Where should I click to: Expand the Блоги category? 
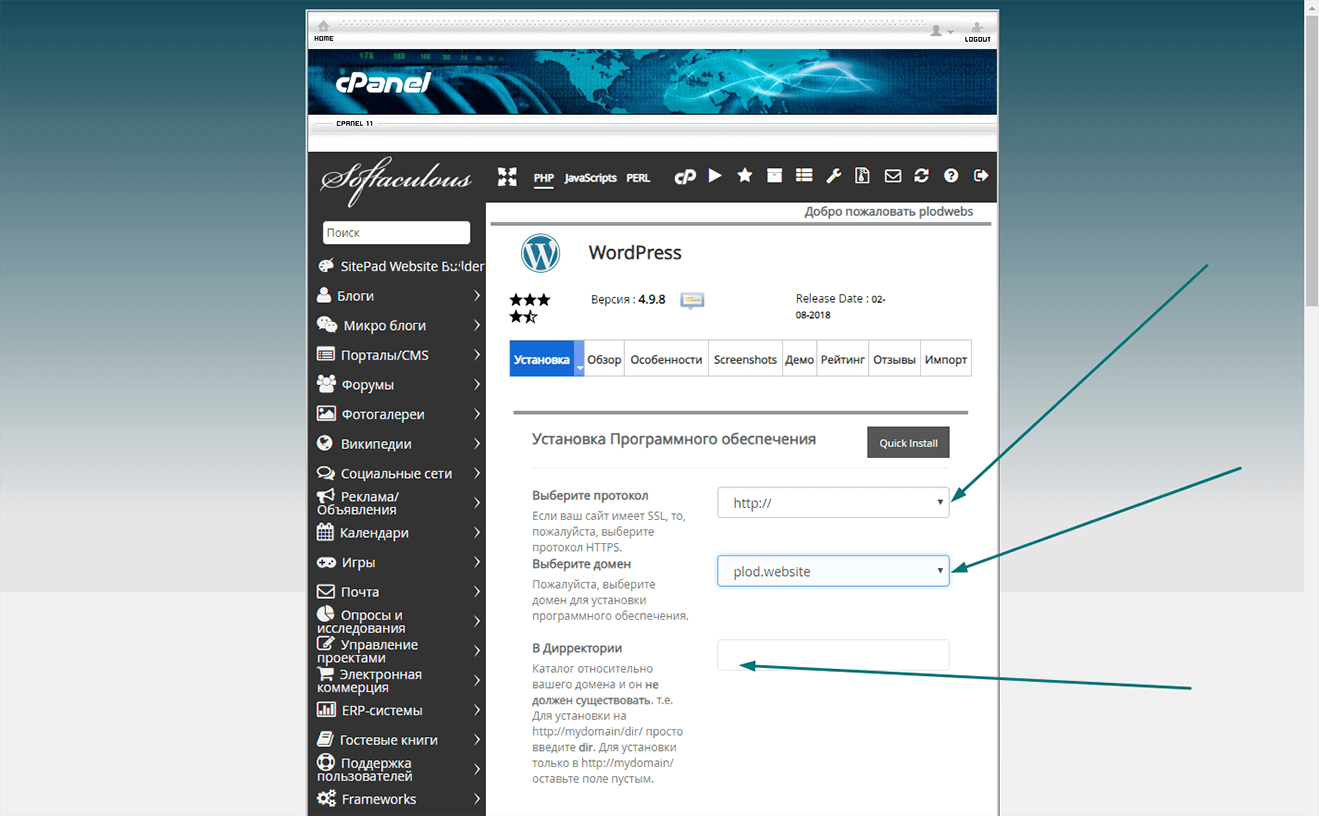click(399, 296)
